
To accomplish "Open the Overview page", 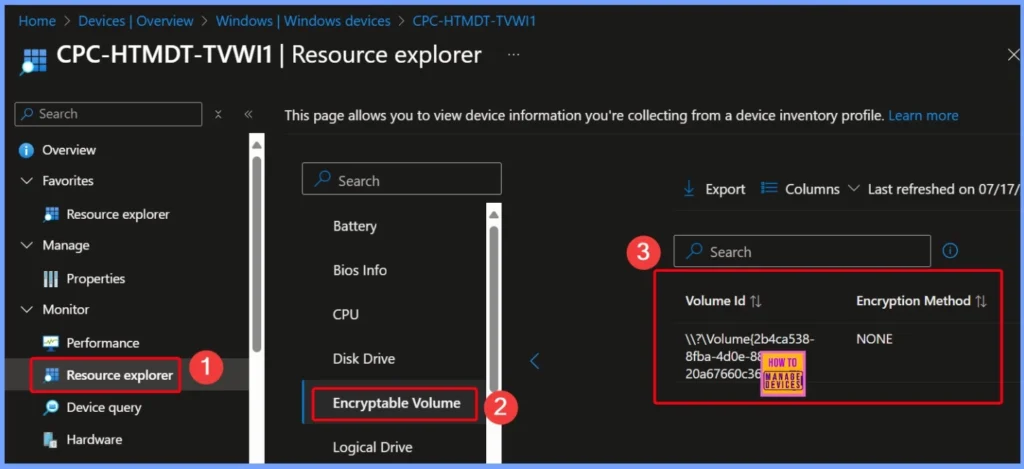I will click(x=69, y=150).
